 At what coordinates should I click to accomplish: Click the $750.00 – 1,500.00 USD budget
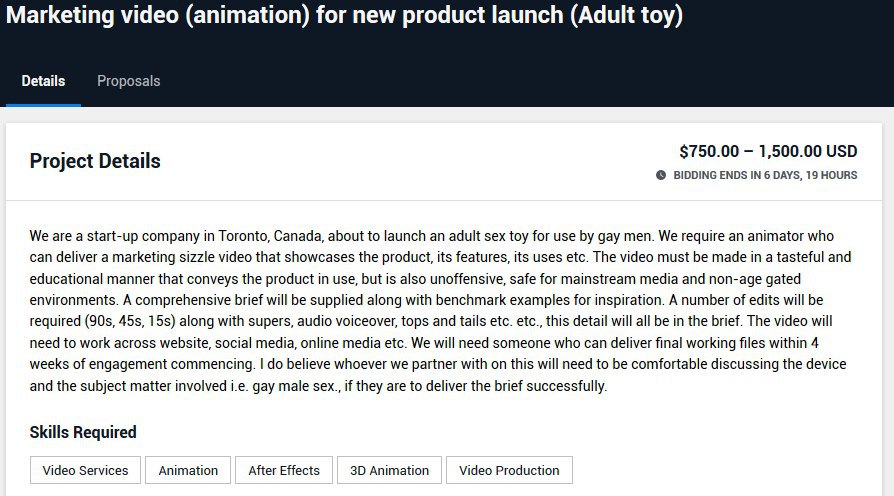click(768, 151)
